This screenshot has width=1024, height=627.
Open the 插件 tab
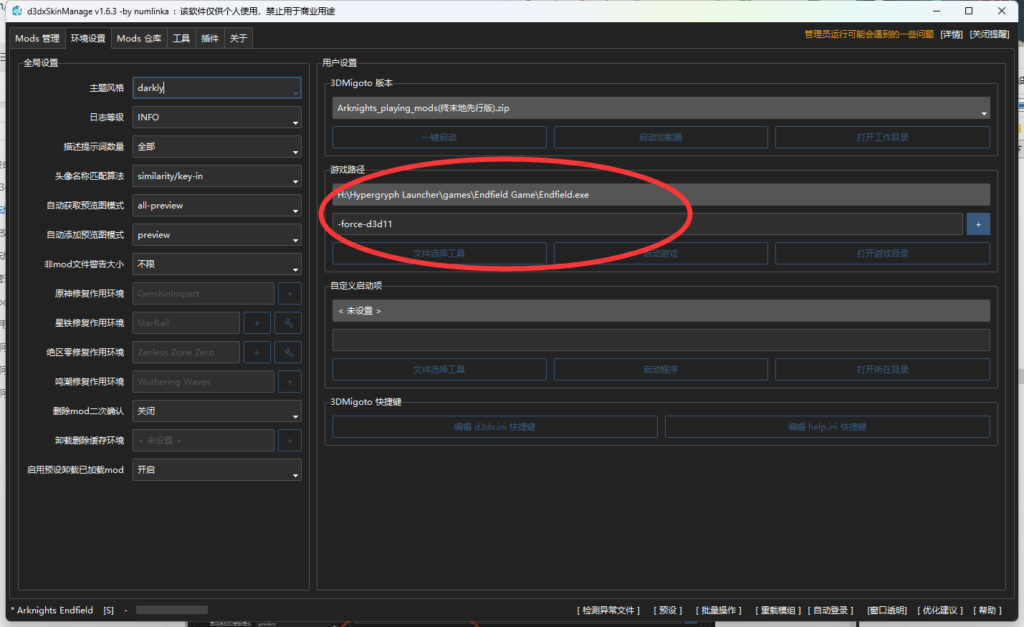coord(209,38)
